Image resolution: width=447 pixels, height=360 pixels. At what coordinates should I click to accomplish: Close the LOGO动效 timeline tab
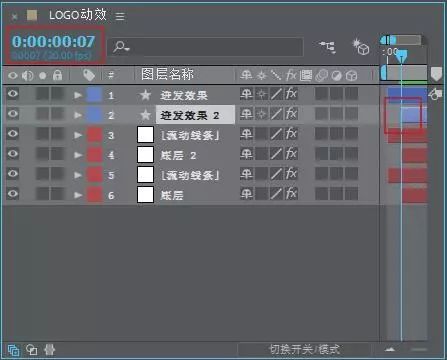click(14, 16)
